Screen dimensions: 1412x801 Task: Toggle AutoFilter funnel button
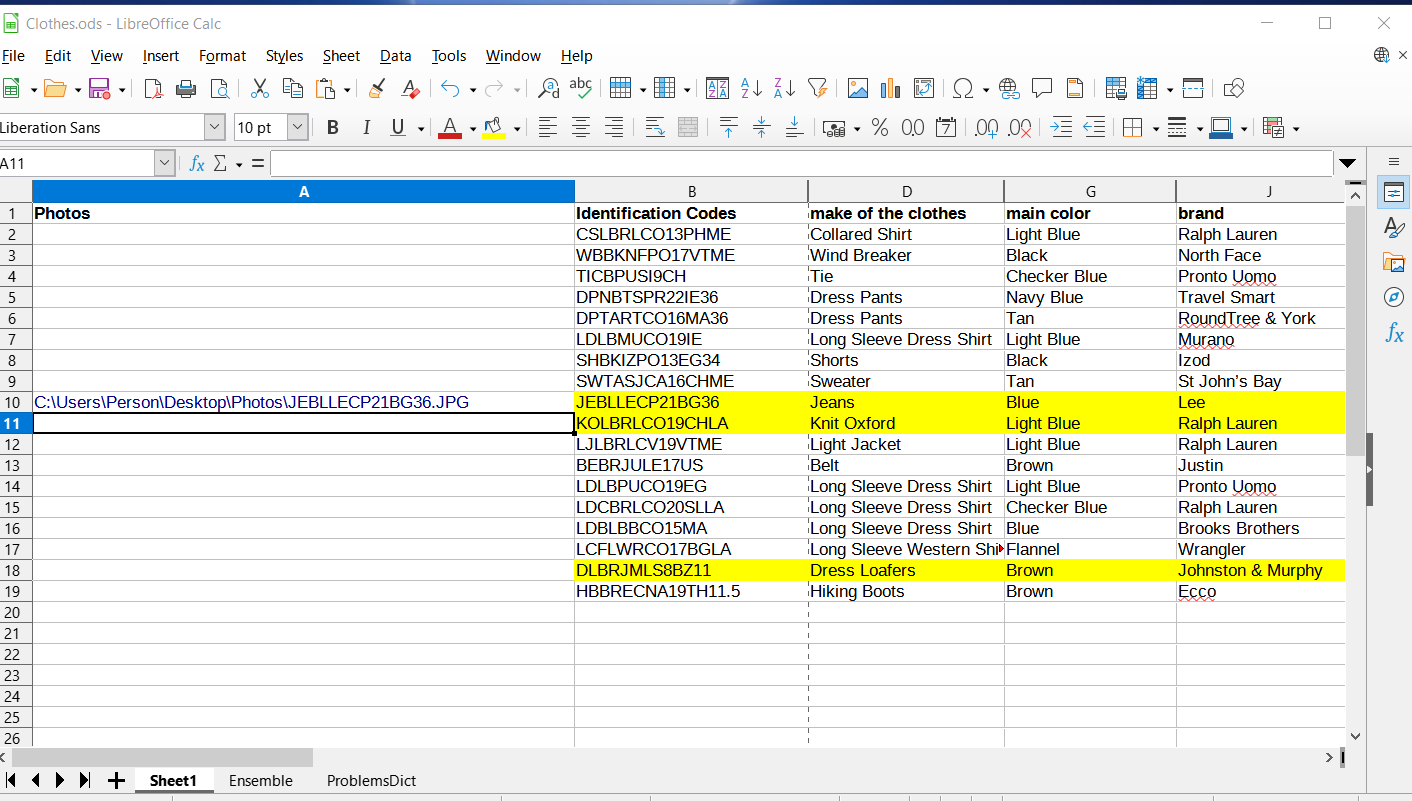point(817,88)
